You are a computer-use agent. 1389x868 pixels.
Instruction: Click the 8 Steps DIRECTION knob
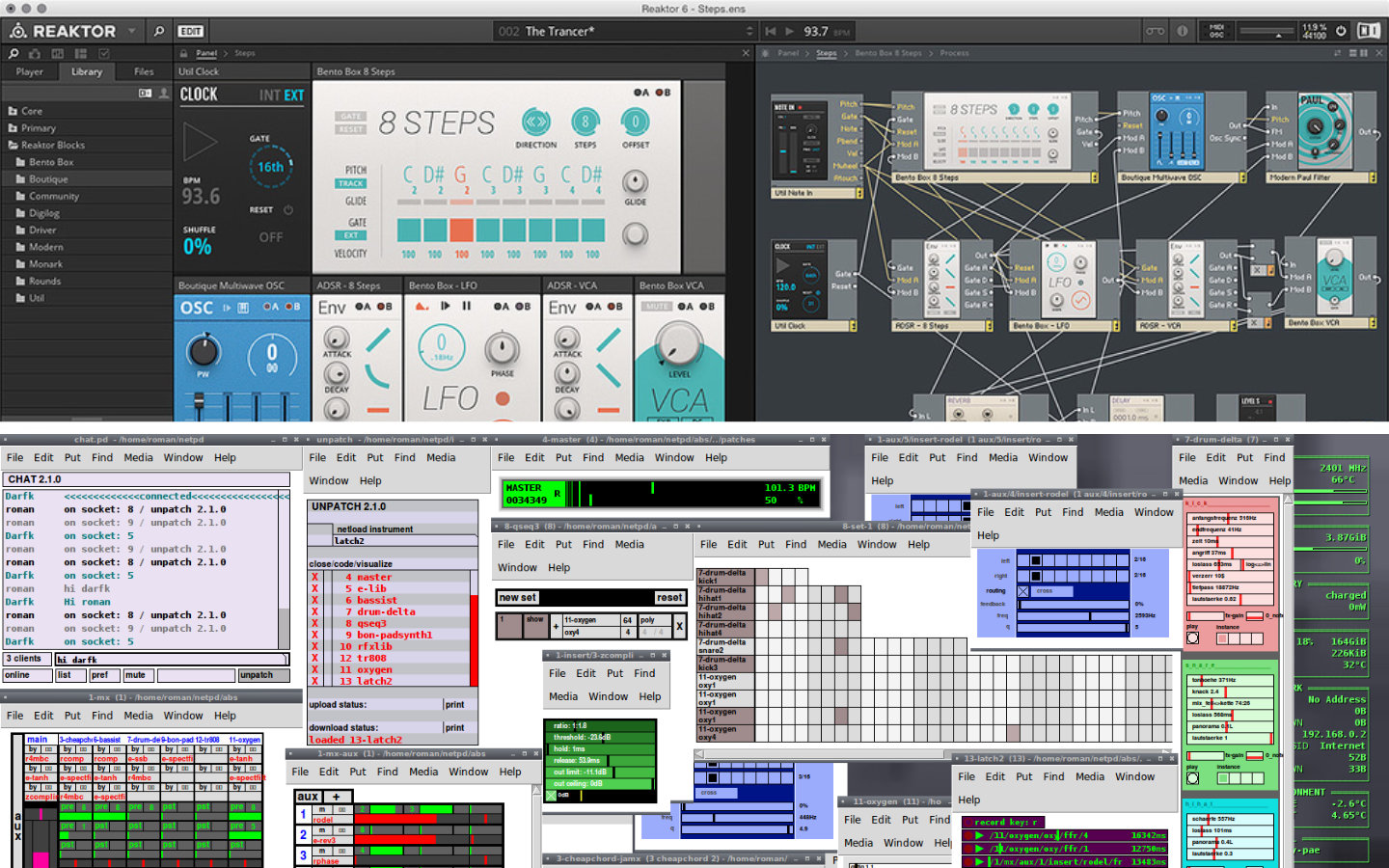pyautogui.click(x=535, y=122)
